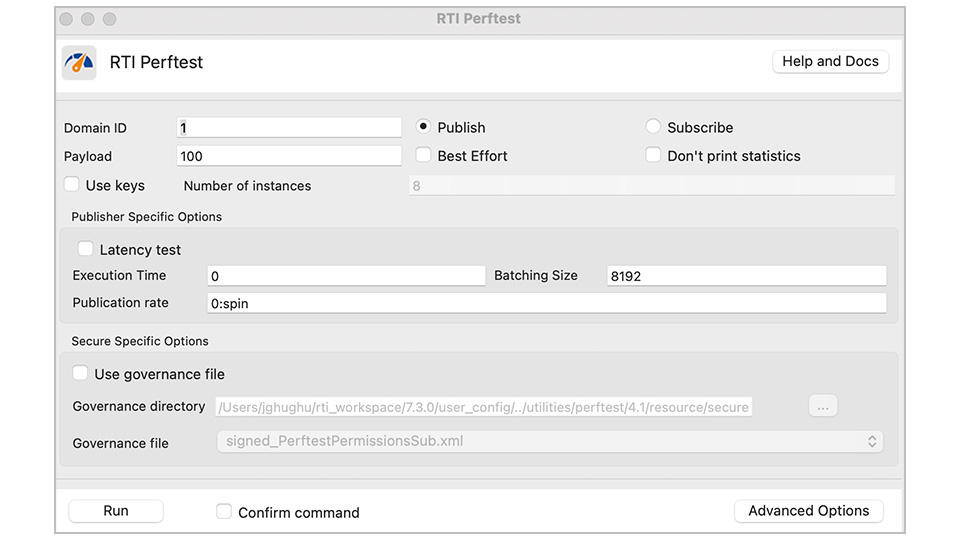Enable the Latency test checkbox

pos(86,249)
